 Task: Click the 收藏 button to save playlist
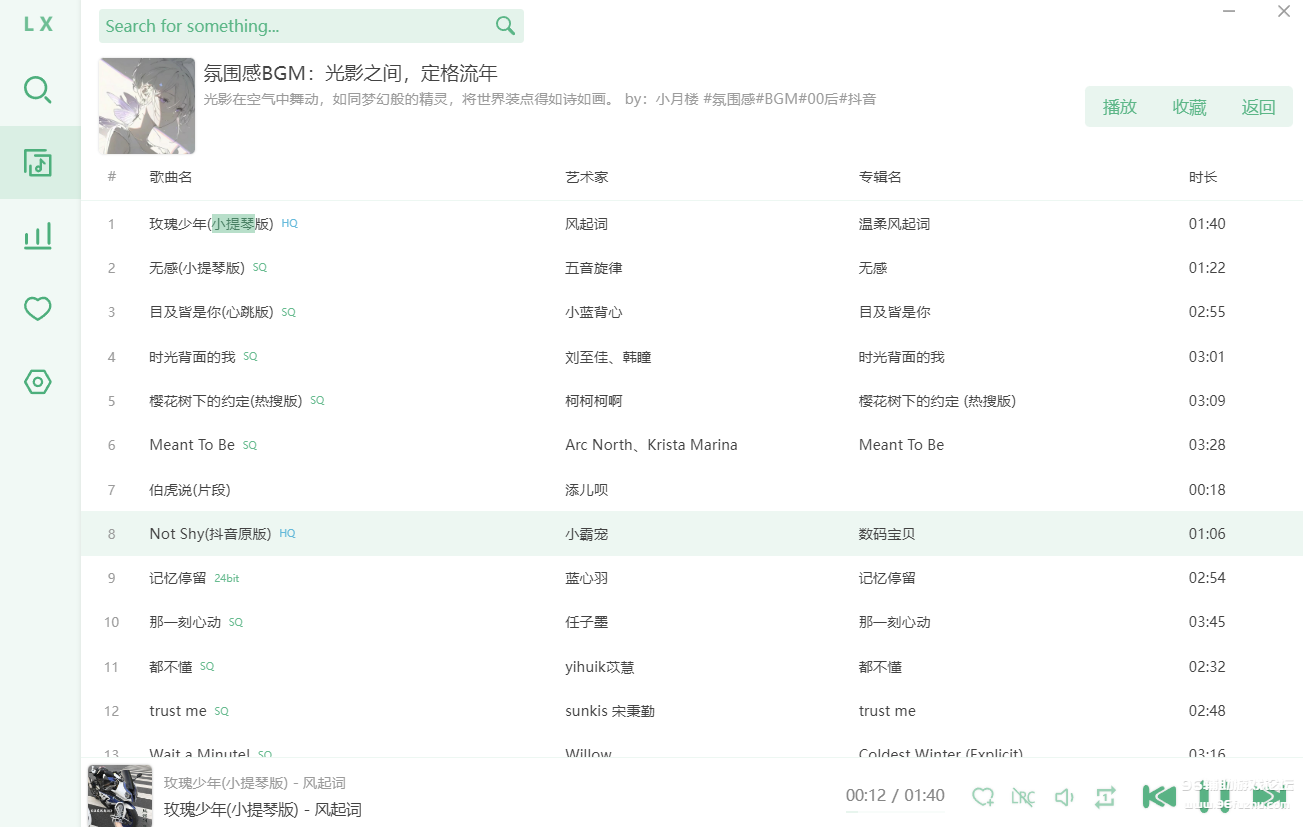tap(1189, 107)
